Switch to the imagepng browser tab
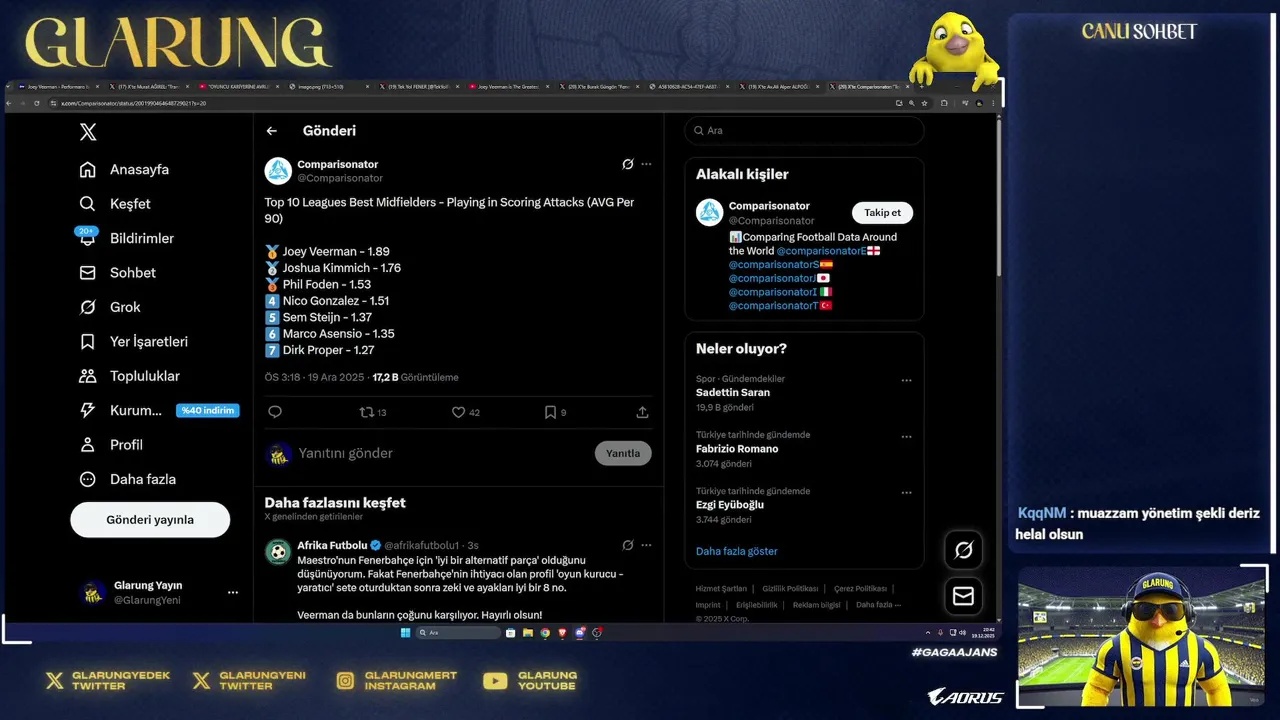This screenshot has height=720, width=1280. tap(332, 87)
